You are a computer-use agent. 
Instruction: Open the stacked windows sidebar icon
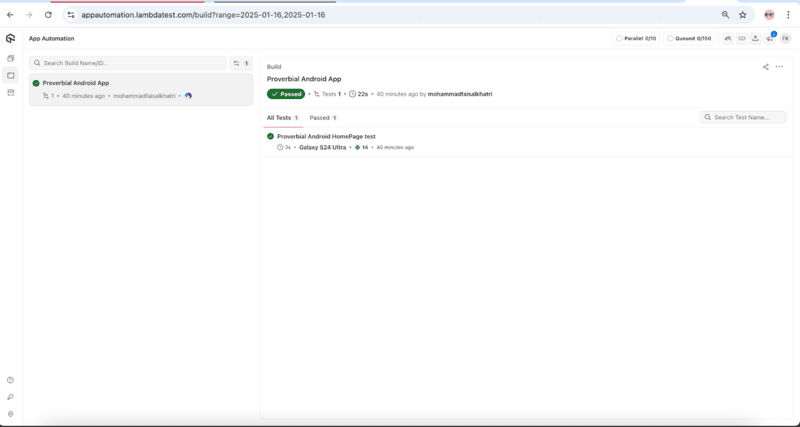(x=10, y=59)
